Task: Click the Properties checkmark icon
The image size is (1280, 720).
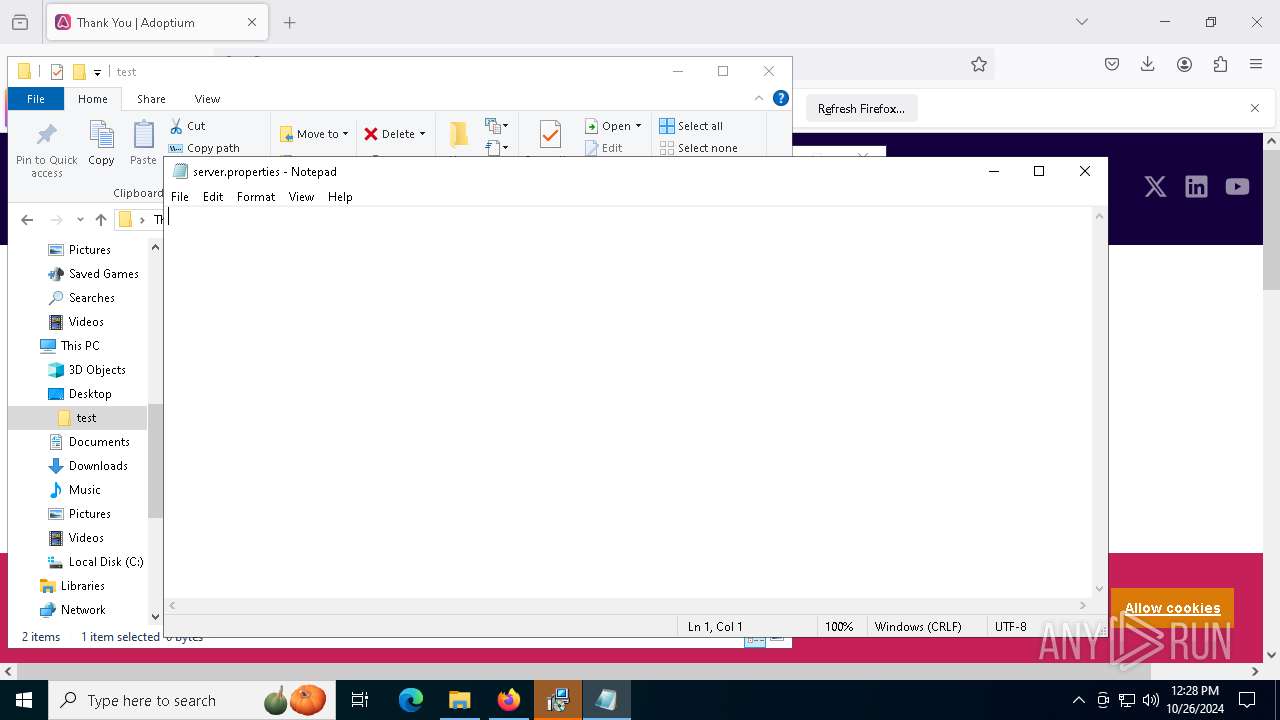Action: click(x=550, y=135)
